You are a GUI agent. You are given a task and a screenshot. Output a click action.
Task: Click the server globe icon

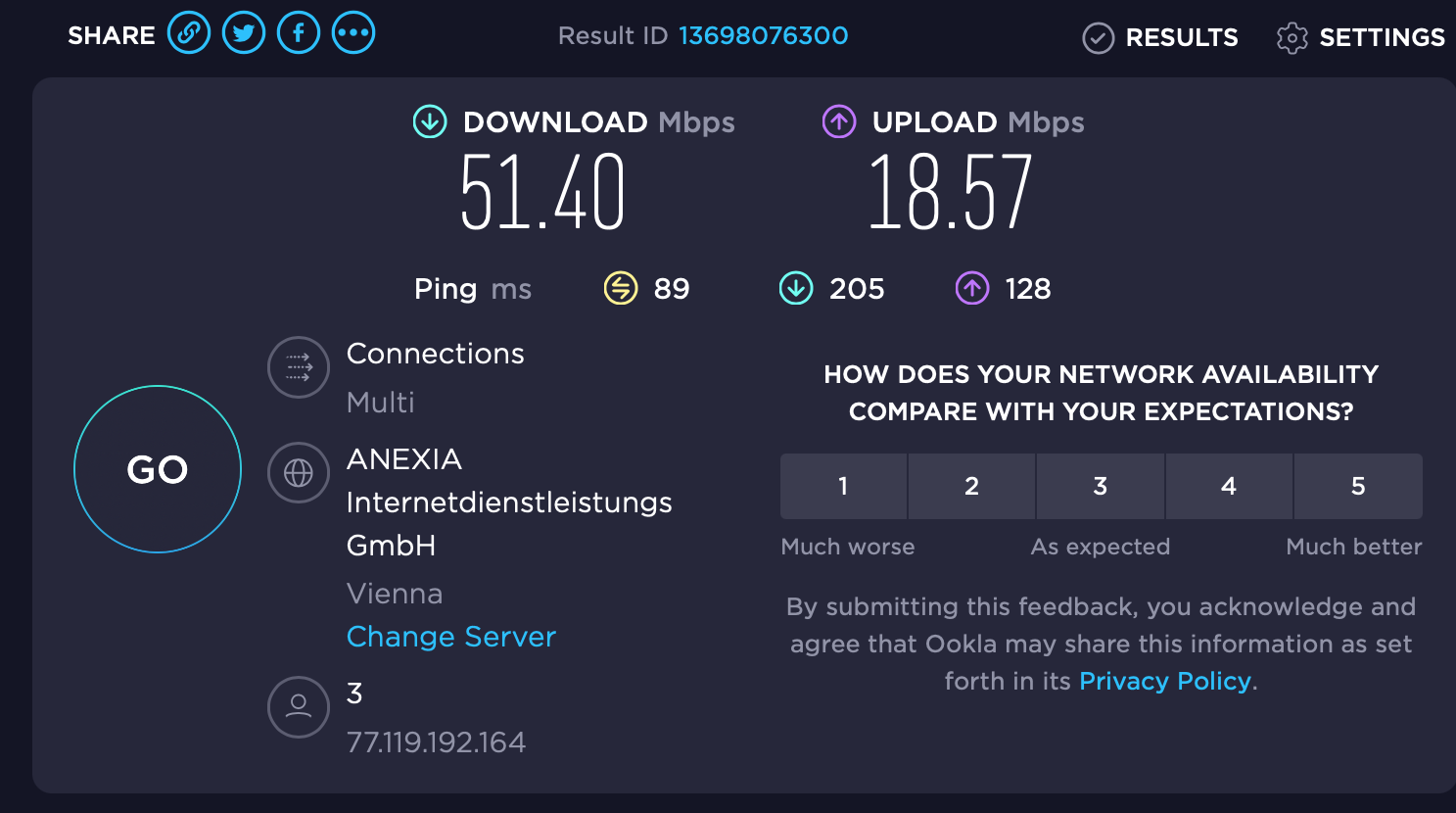tap(299, 473)
